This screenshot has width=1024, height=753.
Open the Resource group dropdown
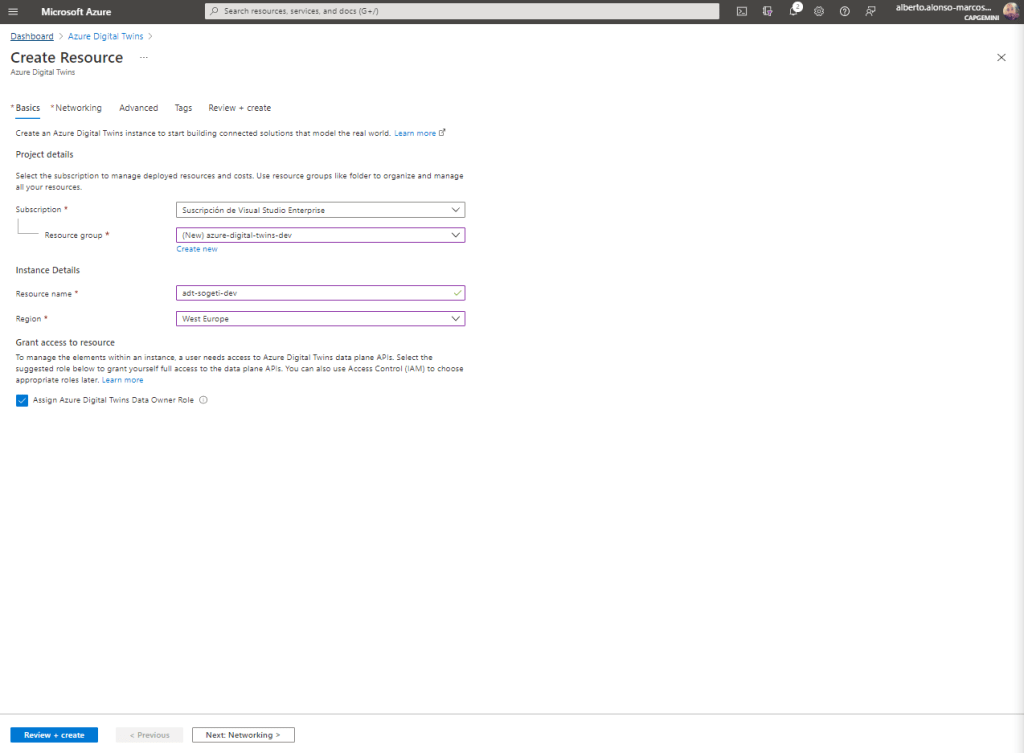click(320, 235)
